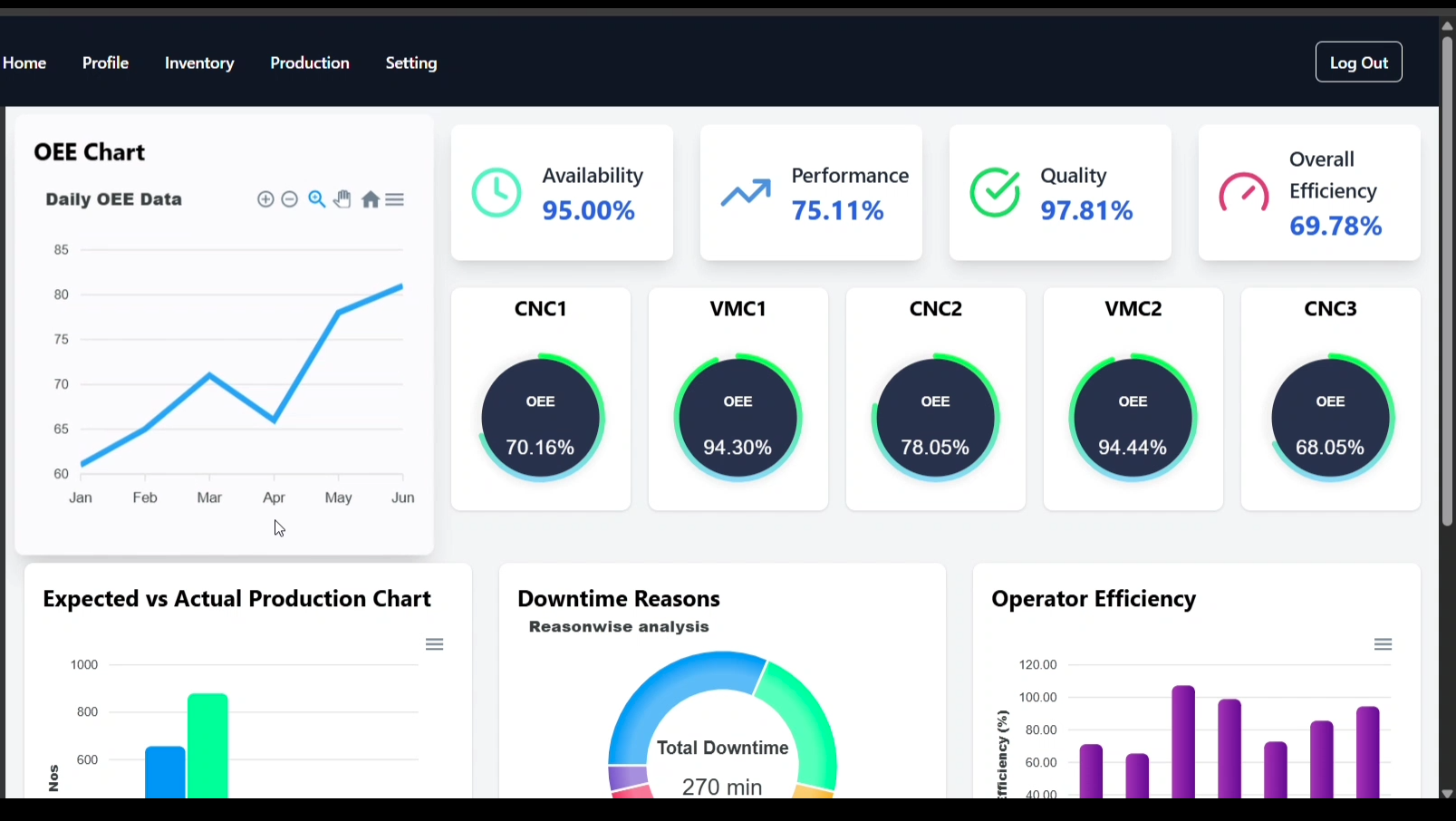The width and height of the screenshot is (1456, 821).
Task: Click the scroll-up arrow on the right scrollbar
Action: click(x=1446, y=25)
